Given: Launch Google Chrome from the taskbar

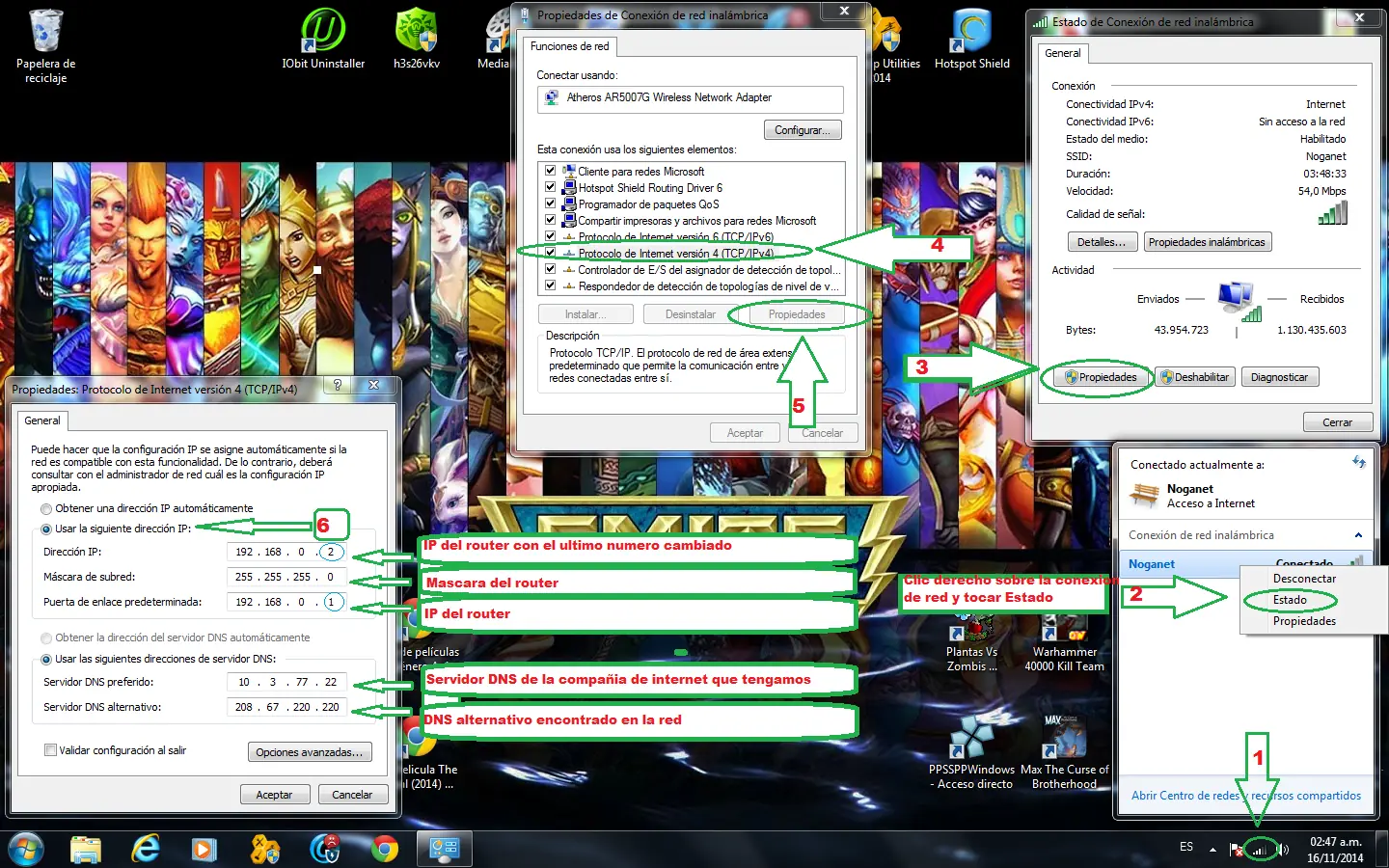Looking at the screenshot, I should tap(385, 849).
